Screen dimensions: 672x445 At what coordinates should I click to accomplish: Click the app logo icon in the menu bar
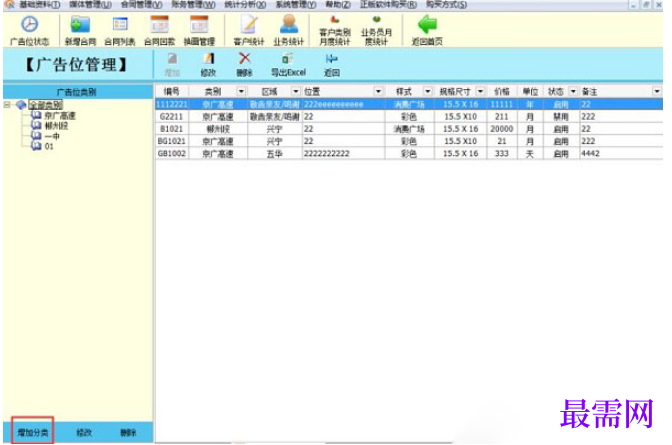click(9, 4)
